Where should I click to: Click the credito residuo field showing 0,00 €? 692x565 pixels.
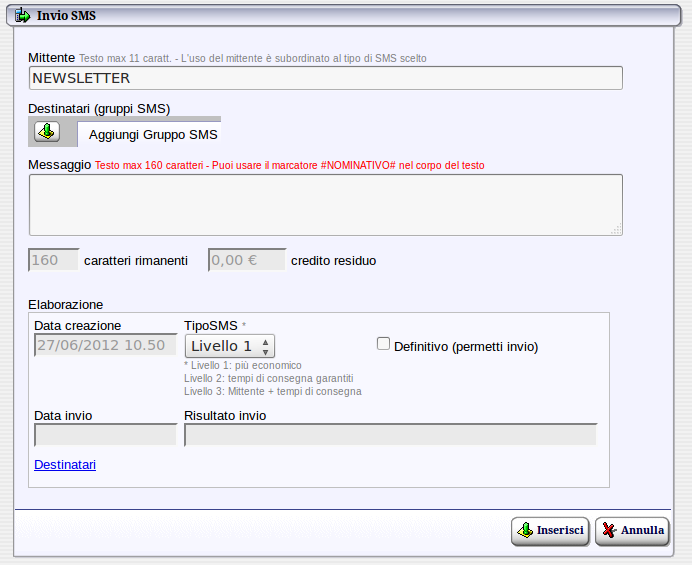[247, 260]
